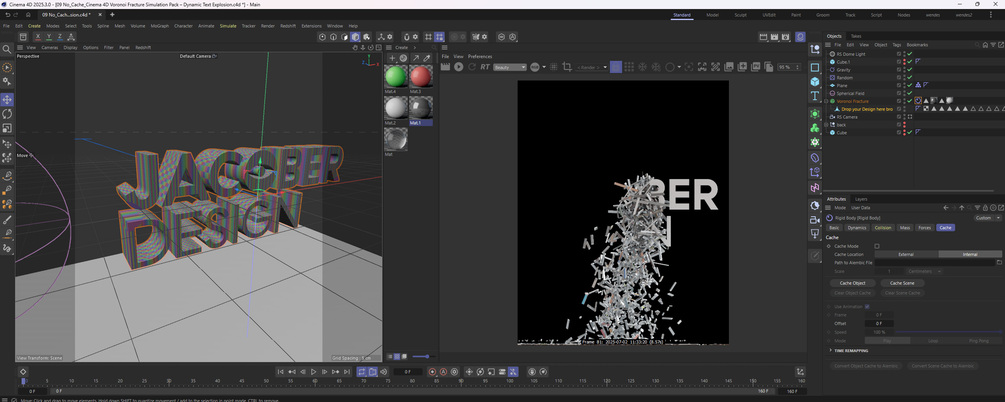Switch to the Sculpt layout tab
The width and height of the screenshot is (1005, 402).
[740, 15]
